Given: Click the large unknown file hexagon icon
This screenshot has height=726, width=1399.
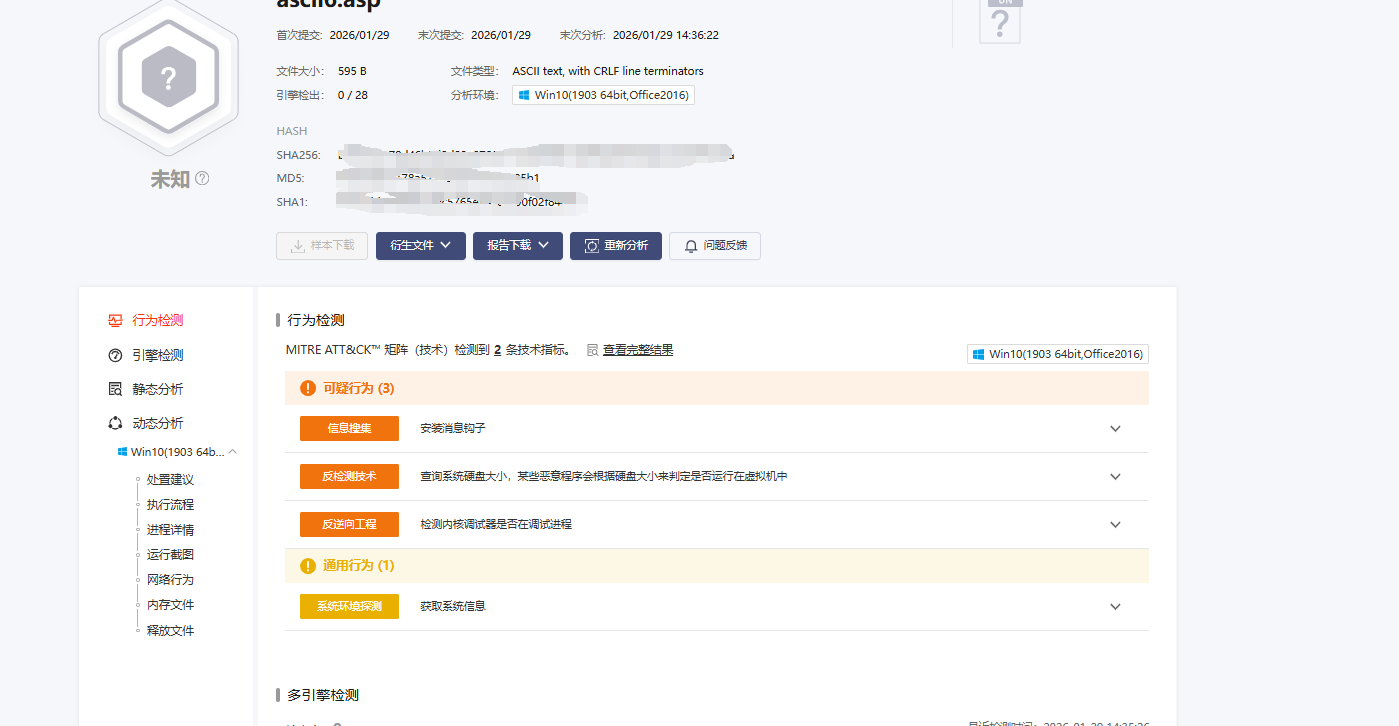Looking at the screenshot, I should [x=168, y=78].
